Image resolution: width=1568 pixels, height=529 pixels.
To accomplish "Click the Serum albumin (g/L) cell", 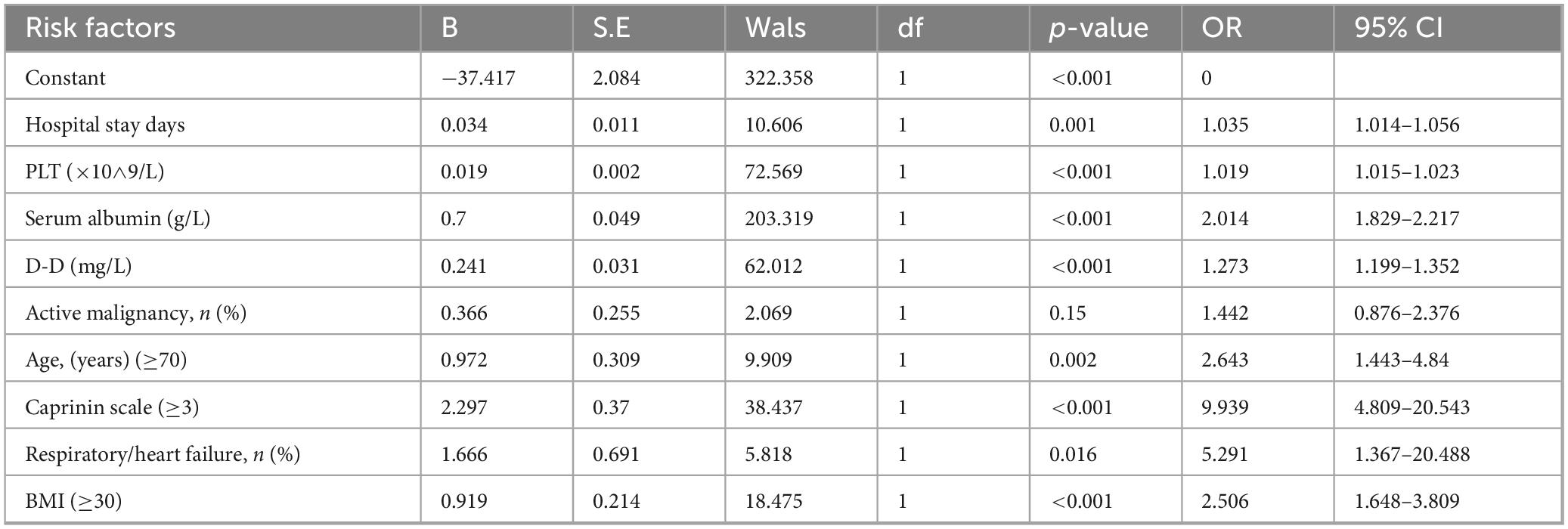I will pos(117,218).
